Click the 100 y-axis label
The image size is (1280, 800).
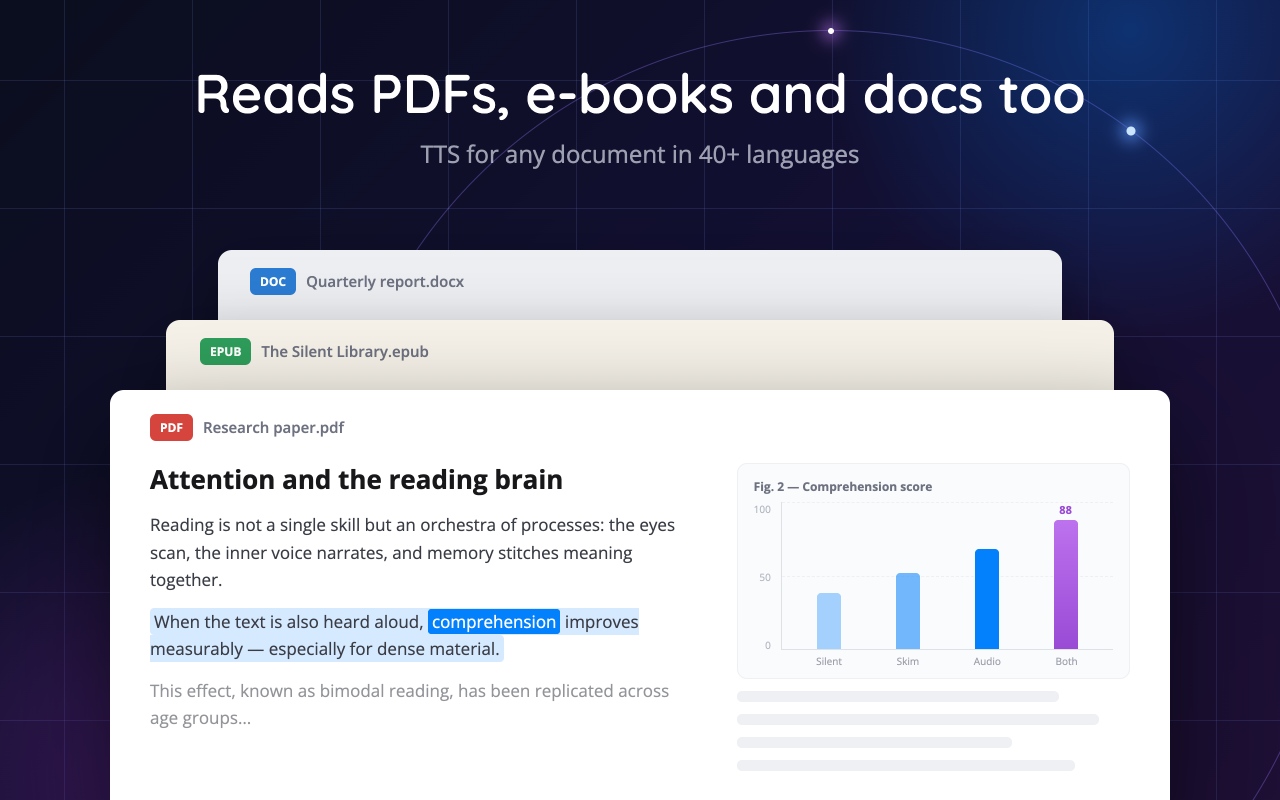point(762,510)
